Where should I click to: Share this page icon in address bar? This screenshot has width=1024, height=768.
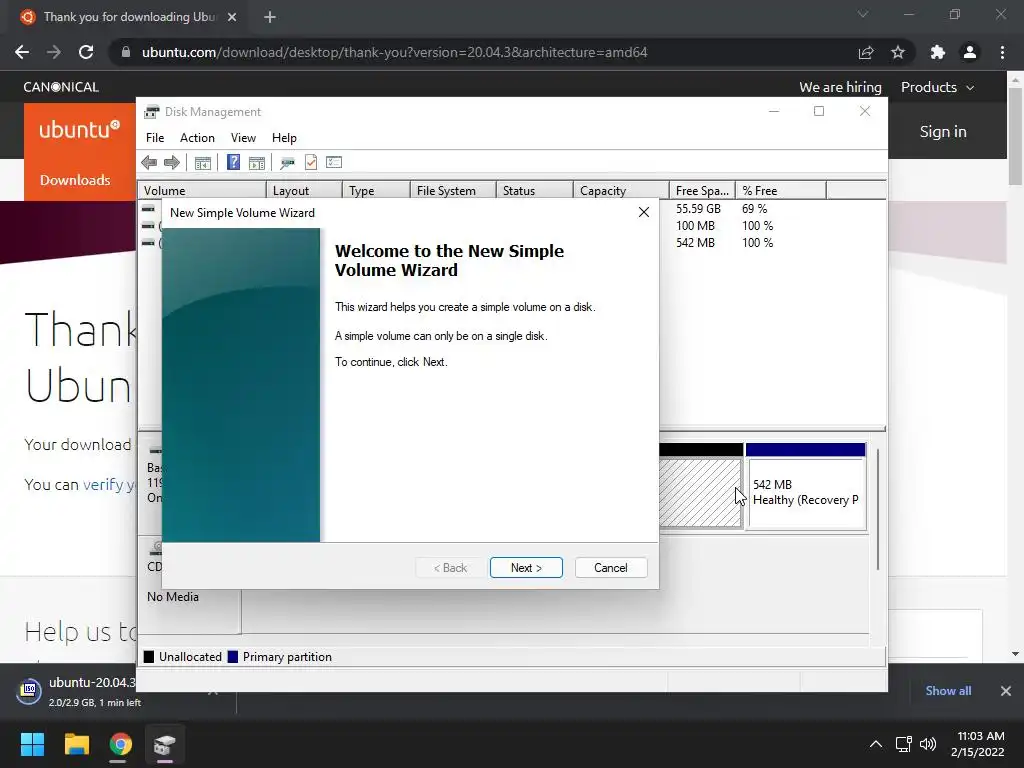tap(866, 52)
